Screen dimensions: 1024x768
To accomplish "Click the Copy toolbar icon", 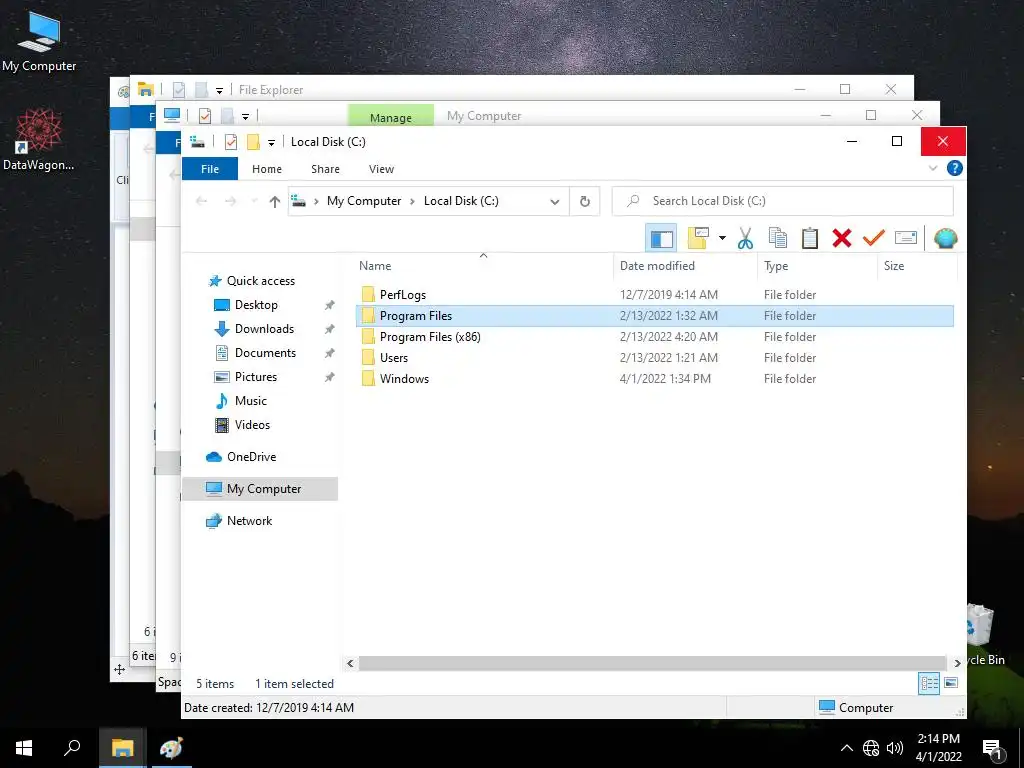I will (777, 238).
